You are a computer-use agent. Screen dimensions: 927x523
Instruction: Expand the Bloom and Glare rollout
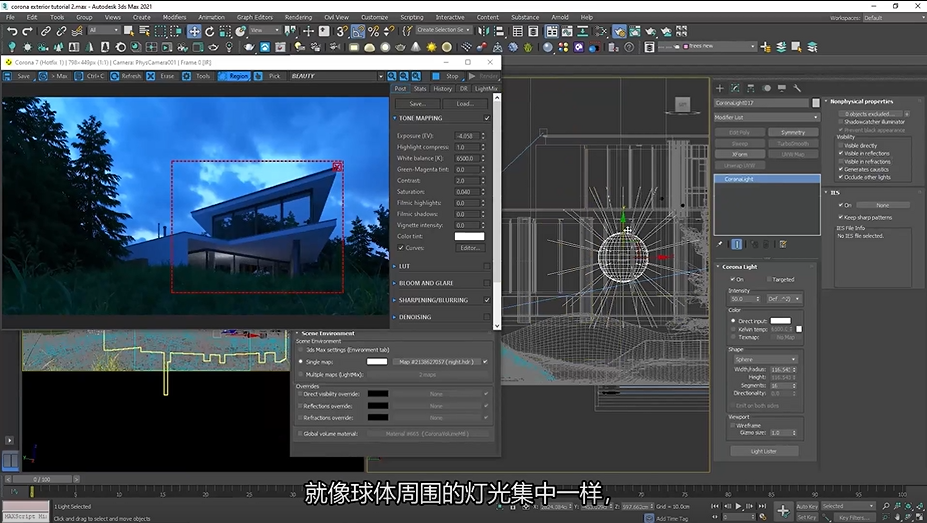click(x=395, y=283)
